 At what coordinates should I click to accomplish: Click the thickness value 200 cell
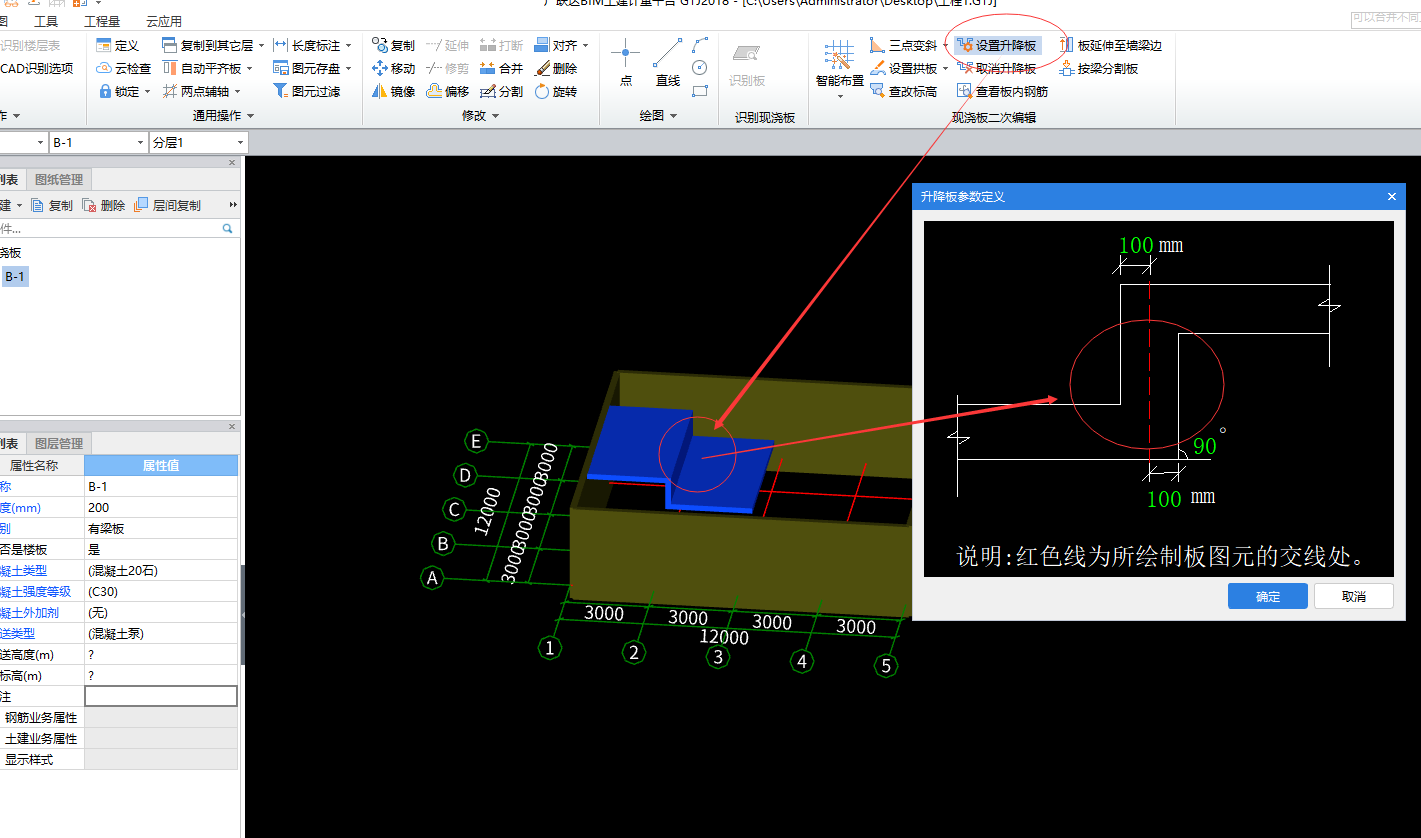(x=161, y=507)
